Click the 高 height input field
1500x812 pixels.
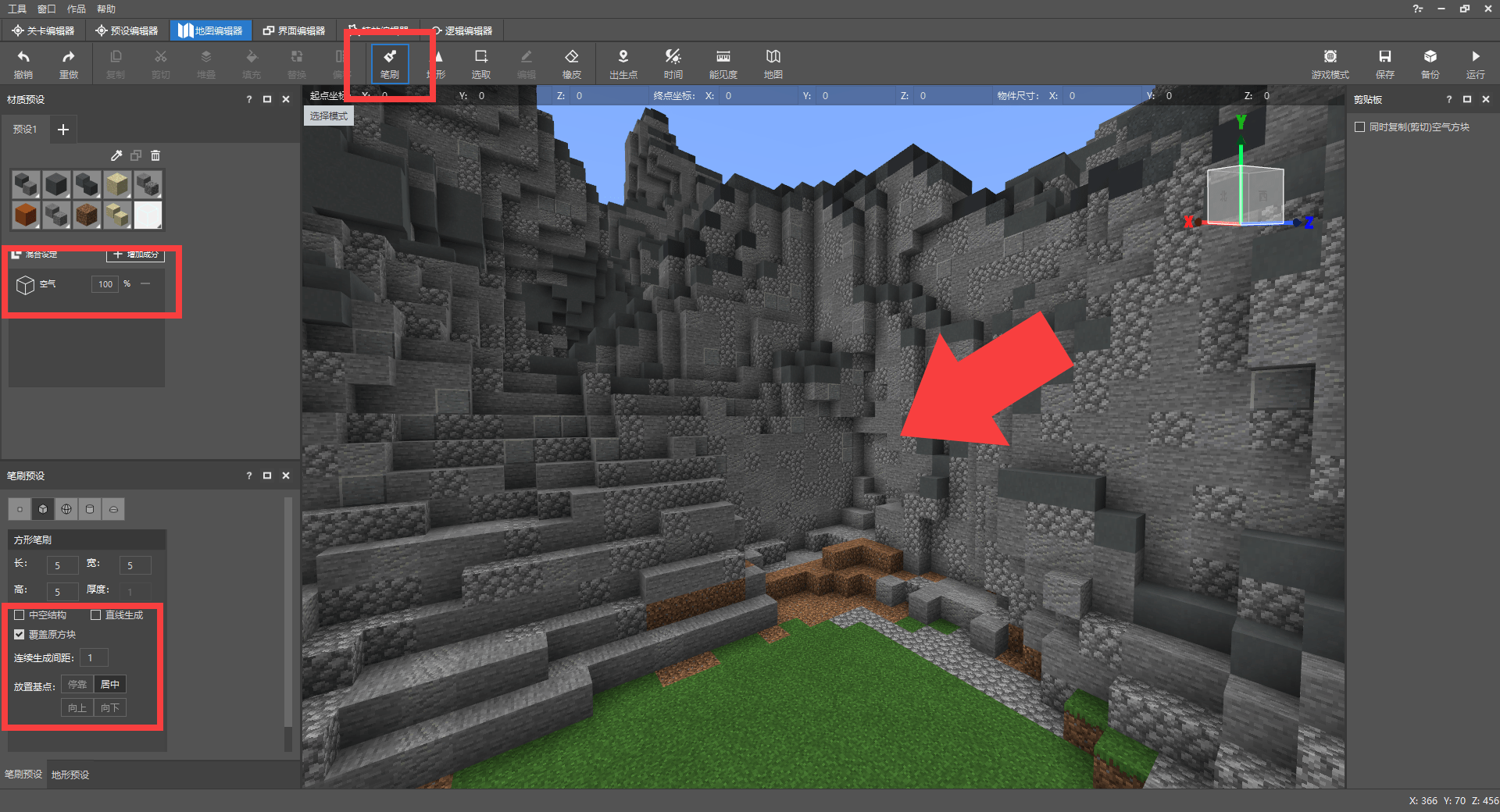[62, 592]
